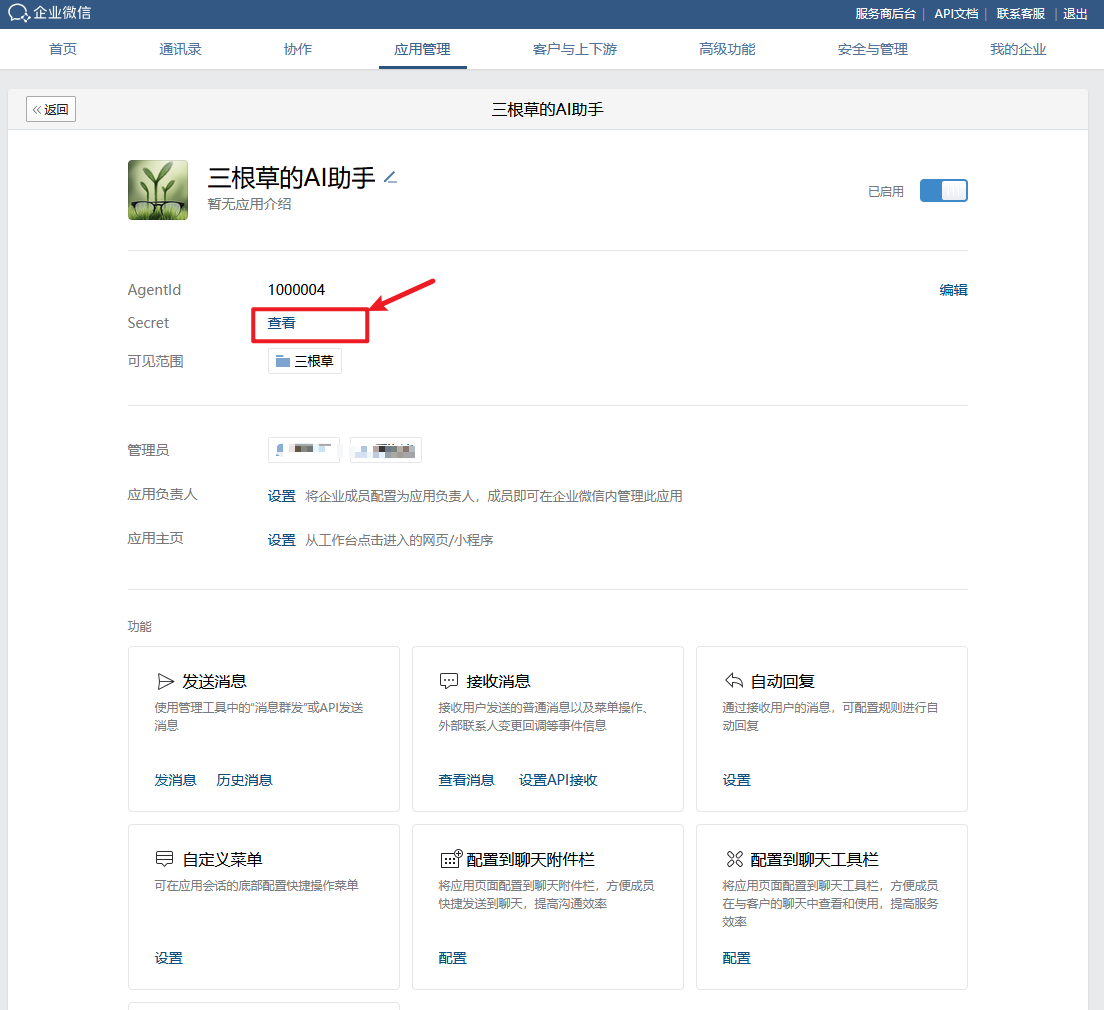Viewport: 1104px width, 1010px height.
Task: Click 联系客服 in the header
Action: tap(1020, 13)
